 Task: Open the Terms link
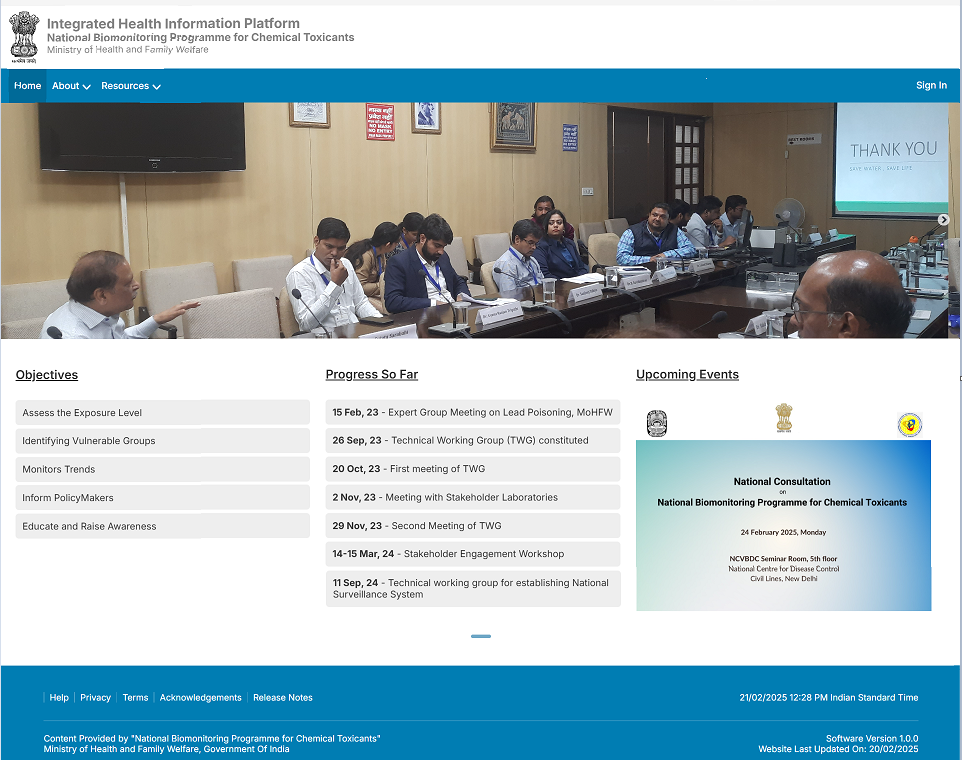(x=135, y=697)
